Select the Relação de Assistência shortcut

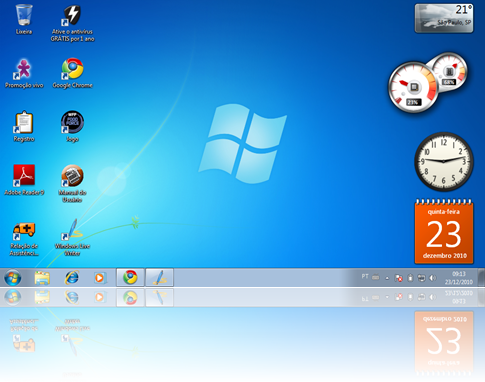(24, 239)
